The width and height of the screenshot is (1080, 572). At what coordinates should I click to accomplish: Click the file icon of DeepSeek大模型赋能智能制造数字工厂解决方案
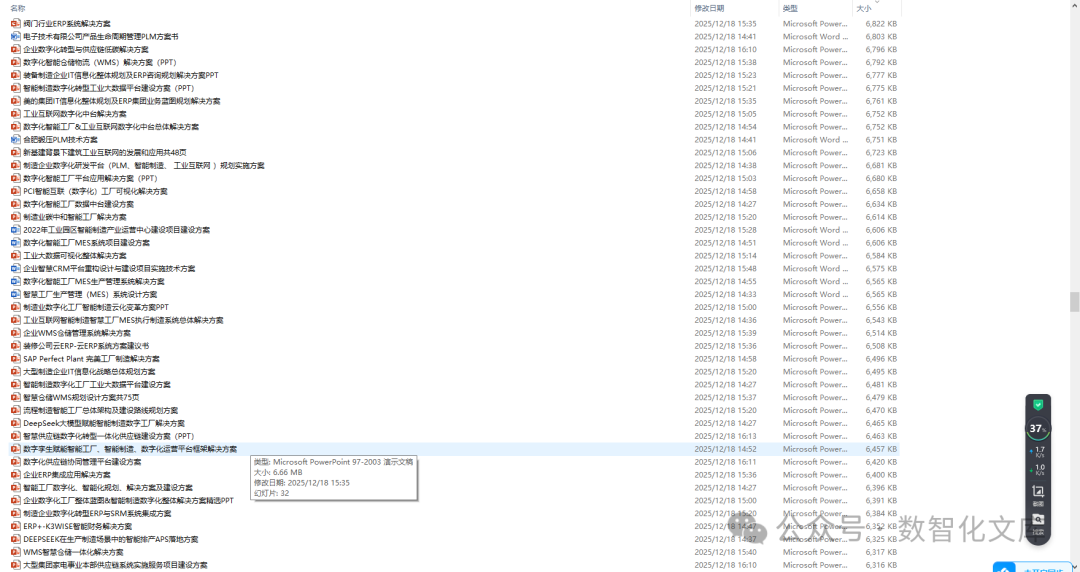point(16,423)
